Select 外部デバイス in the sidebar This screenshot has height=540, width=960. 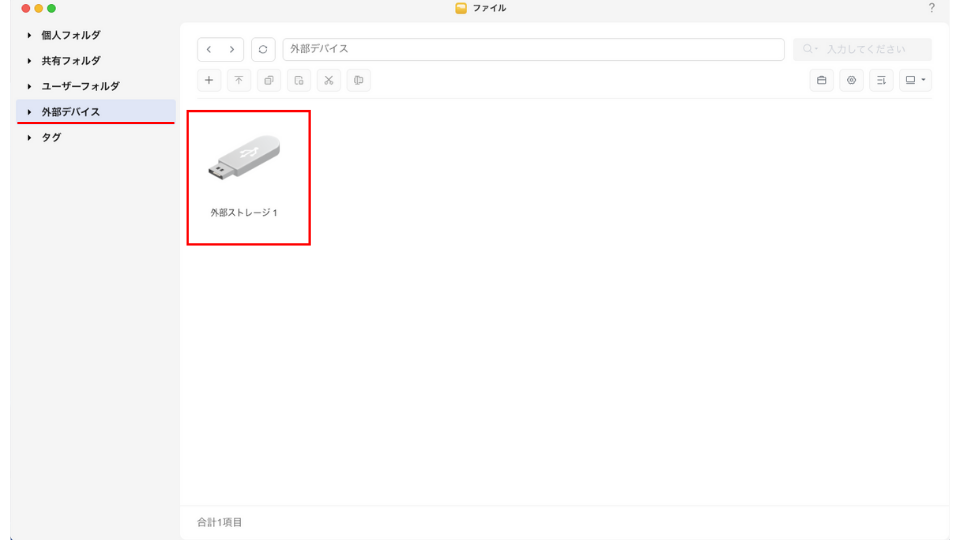pyautogui.click(x=71, y=112)
